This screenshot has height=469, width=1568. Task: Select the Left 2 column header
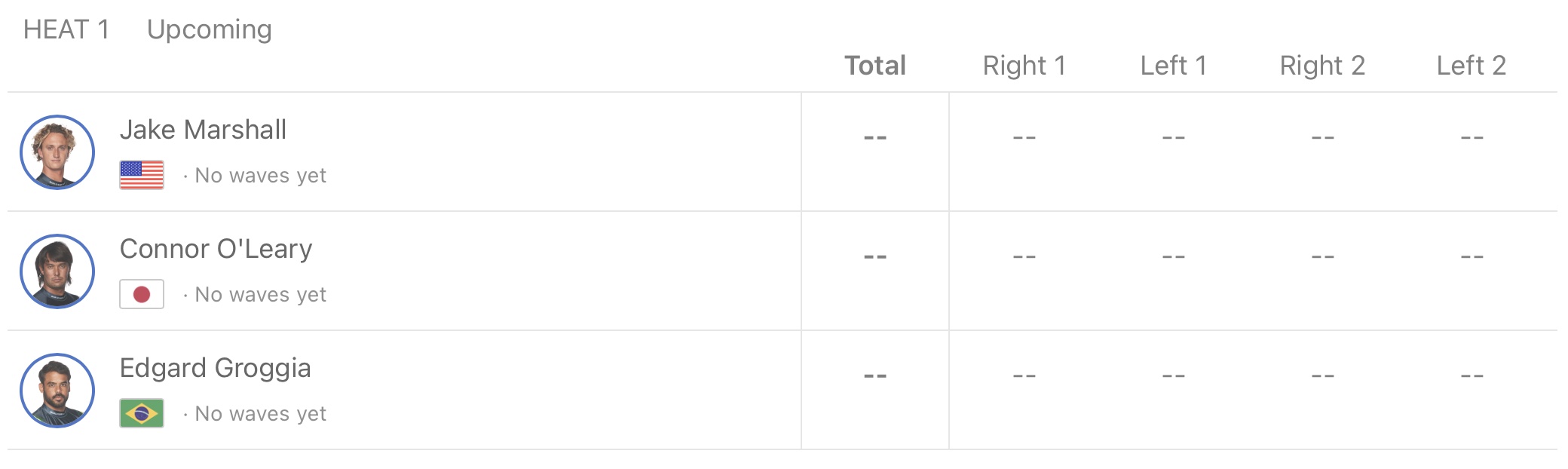(x=1471, y=66)
